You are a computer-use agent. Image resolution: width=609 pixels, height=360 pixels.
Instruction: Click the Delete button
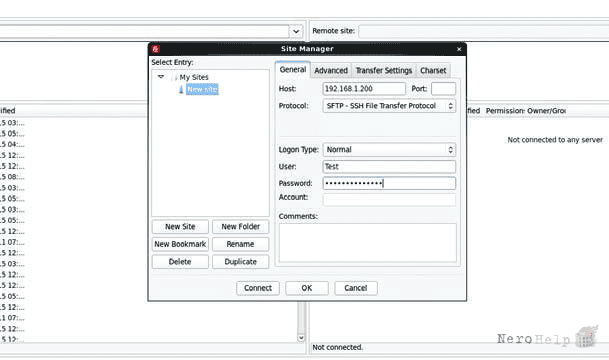(180, 262)
